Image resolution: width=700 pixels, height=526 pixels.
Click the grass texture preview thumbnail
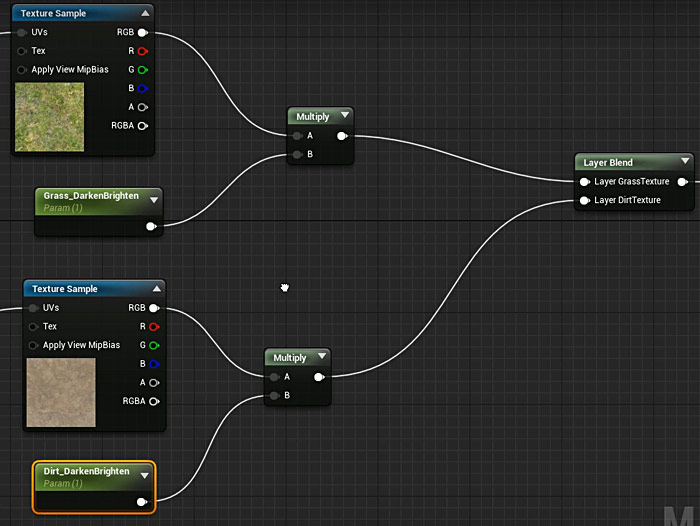(50, 117)
